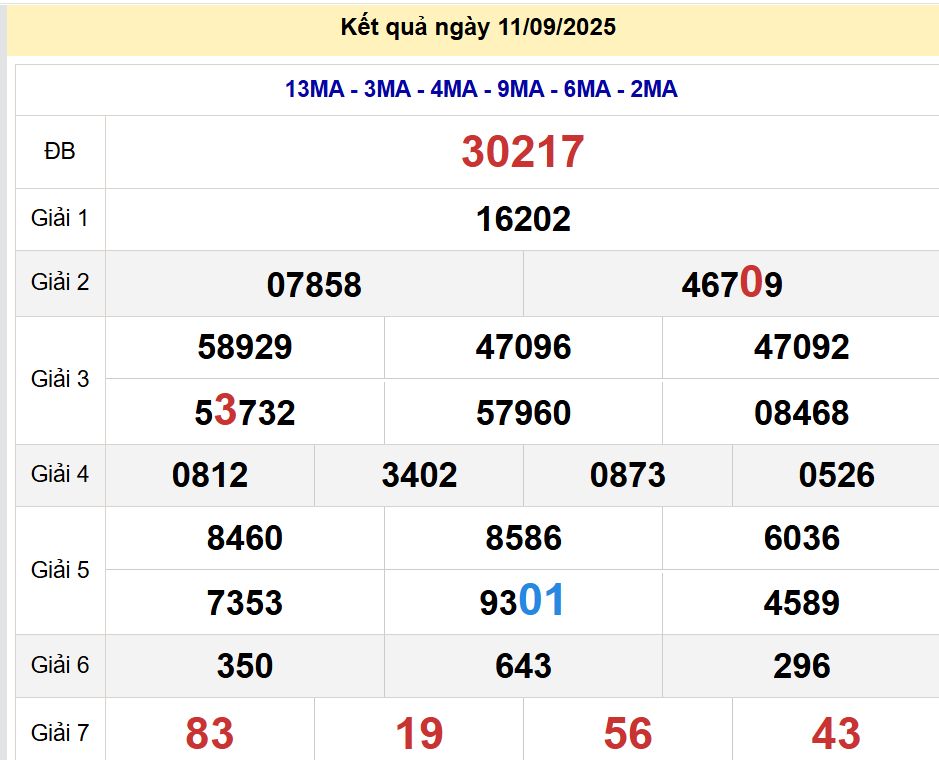The height and width of the screenshot is (760, 939).
Task: Select the Giải 5 number 9301
Action: tap(523, 602)
